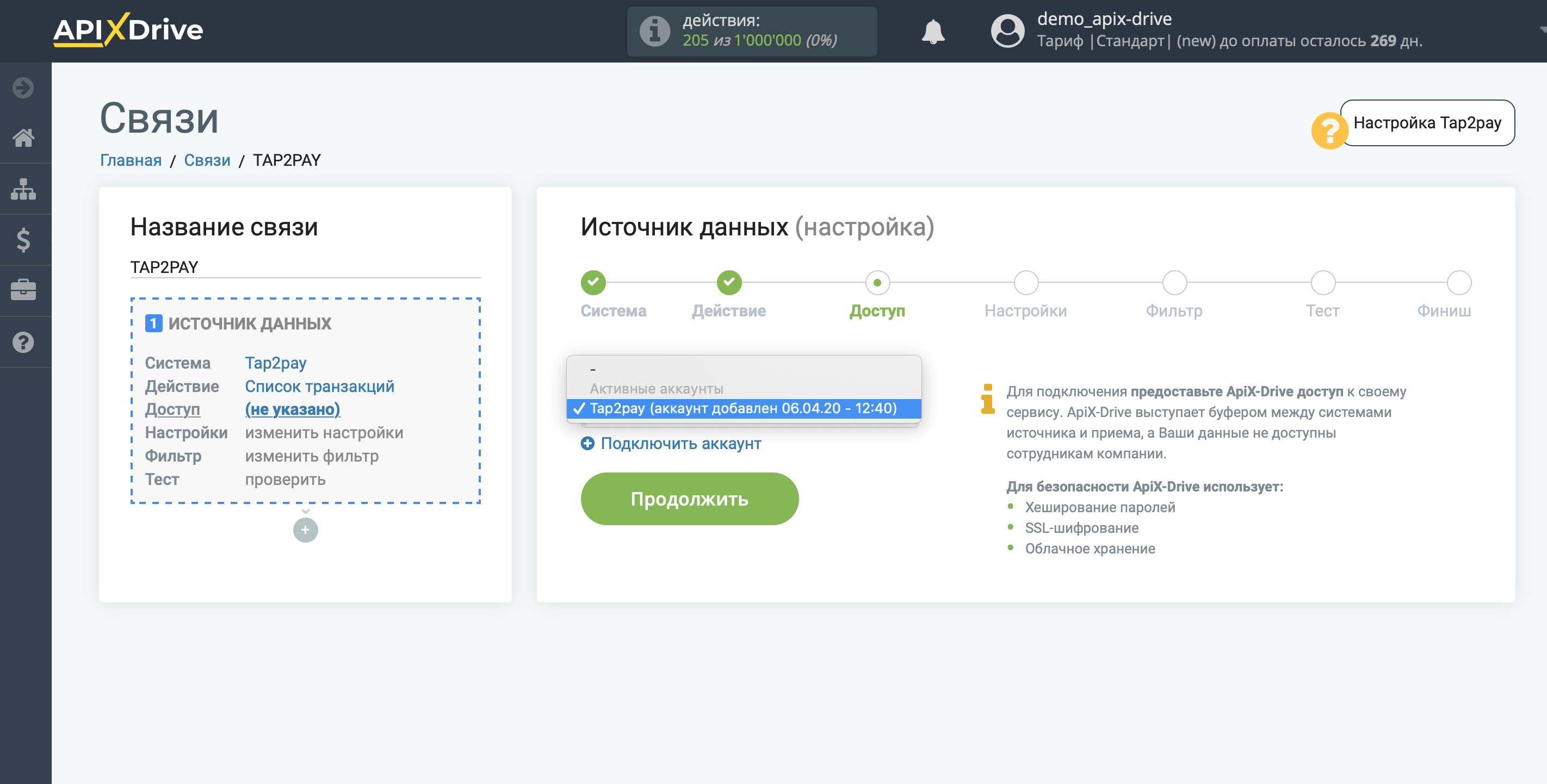
Task: Click the Доступ step label
Action: [x=877, y=311]
